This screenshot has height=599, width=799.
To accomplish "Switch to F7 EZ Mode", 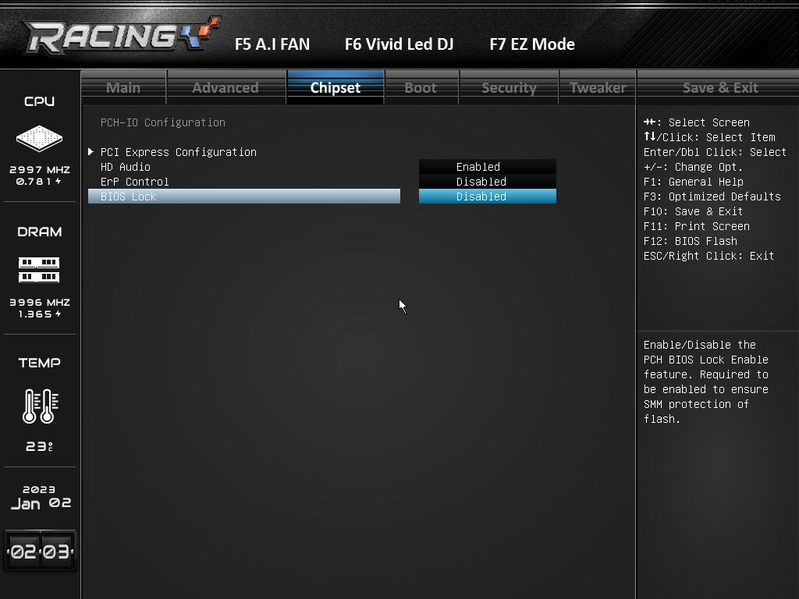I will click(532, 44).
